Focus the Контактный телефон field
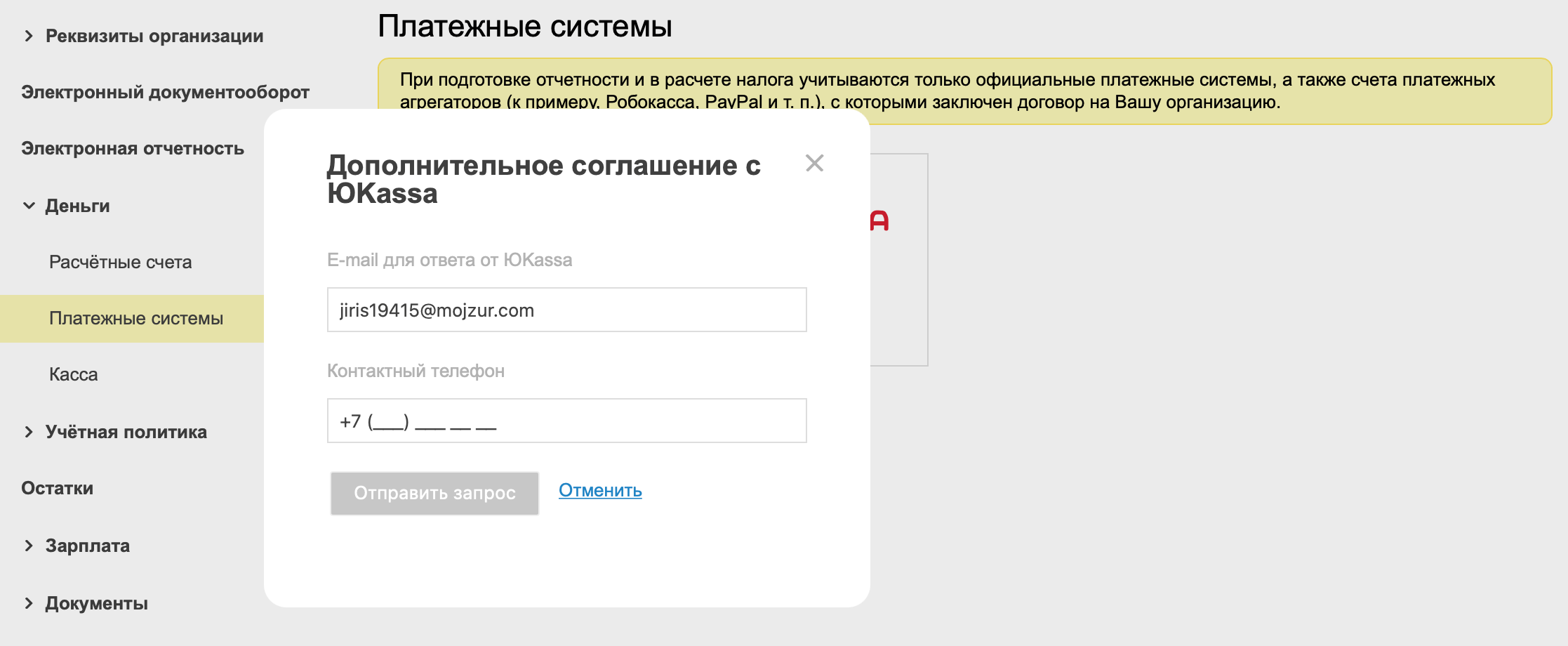Viewport: 1568px width, 646px height. click(x=566, y=421)
